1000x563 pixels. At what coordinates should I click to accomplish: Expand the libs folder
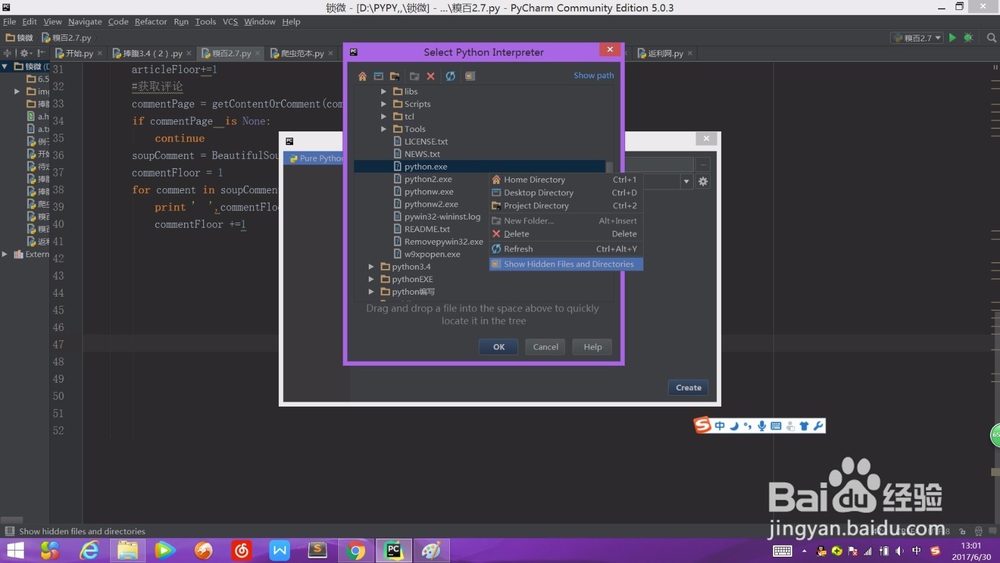(x=384, y=91)
